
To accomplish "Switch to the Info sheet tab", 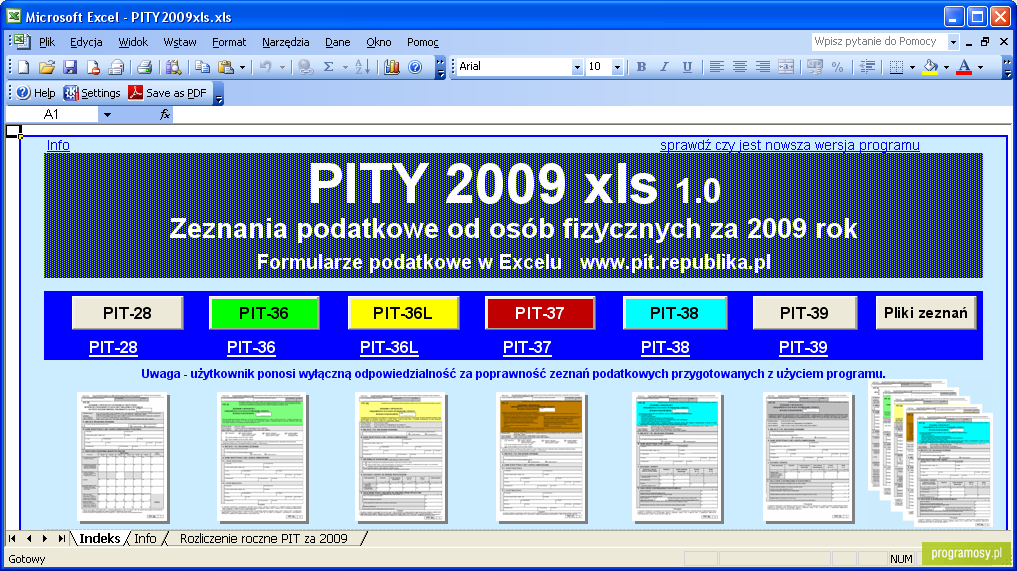I will (145, 539).
